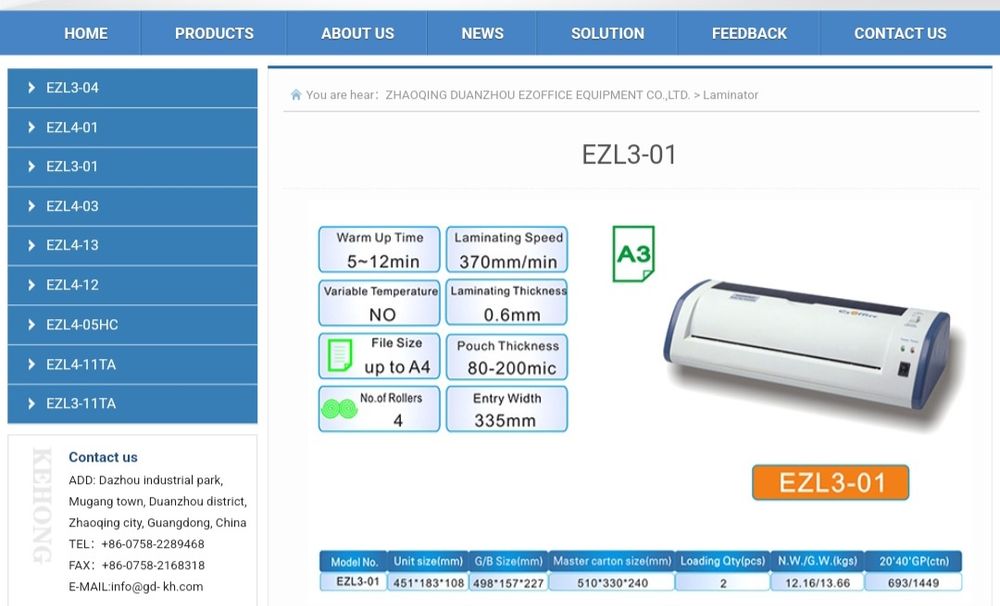The width and height of the screenshot is (1000, 606).
Task: Click the G/B Size(mm) table header
Action: (x=508, y=561)
